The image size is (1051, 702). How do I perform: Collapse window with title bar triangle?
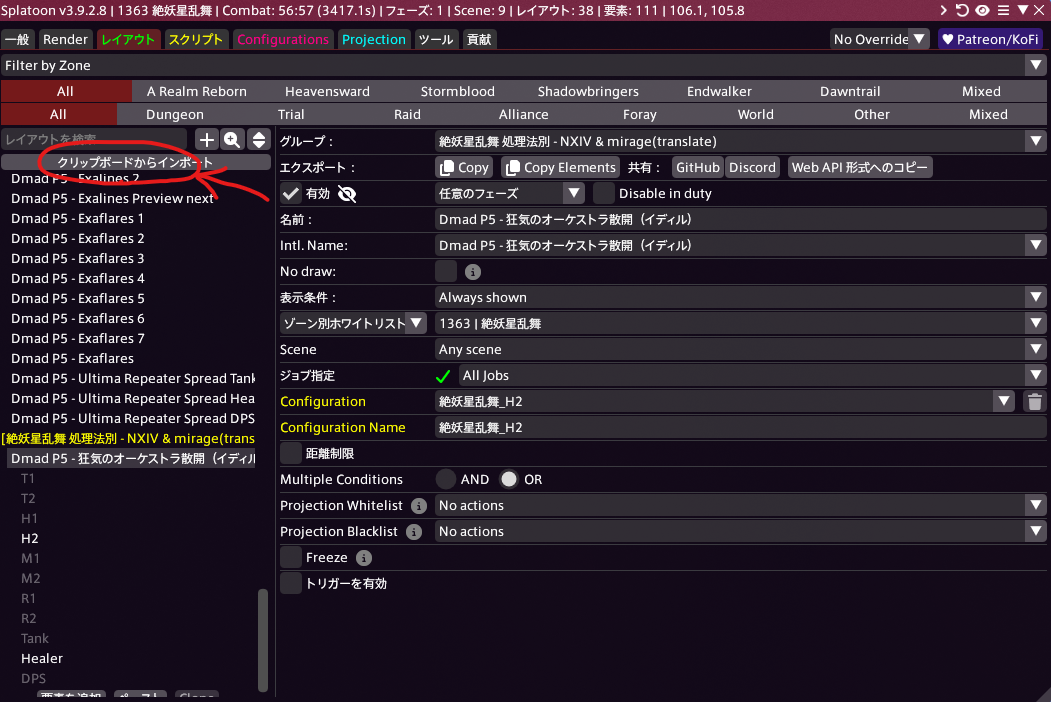click(x=1023, y=10)
